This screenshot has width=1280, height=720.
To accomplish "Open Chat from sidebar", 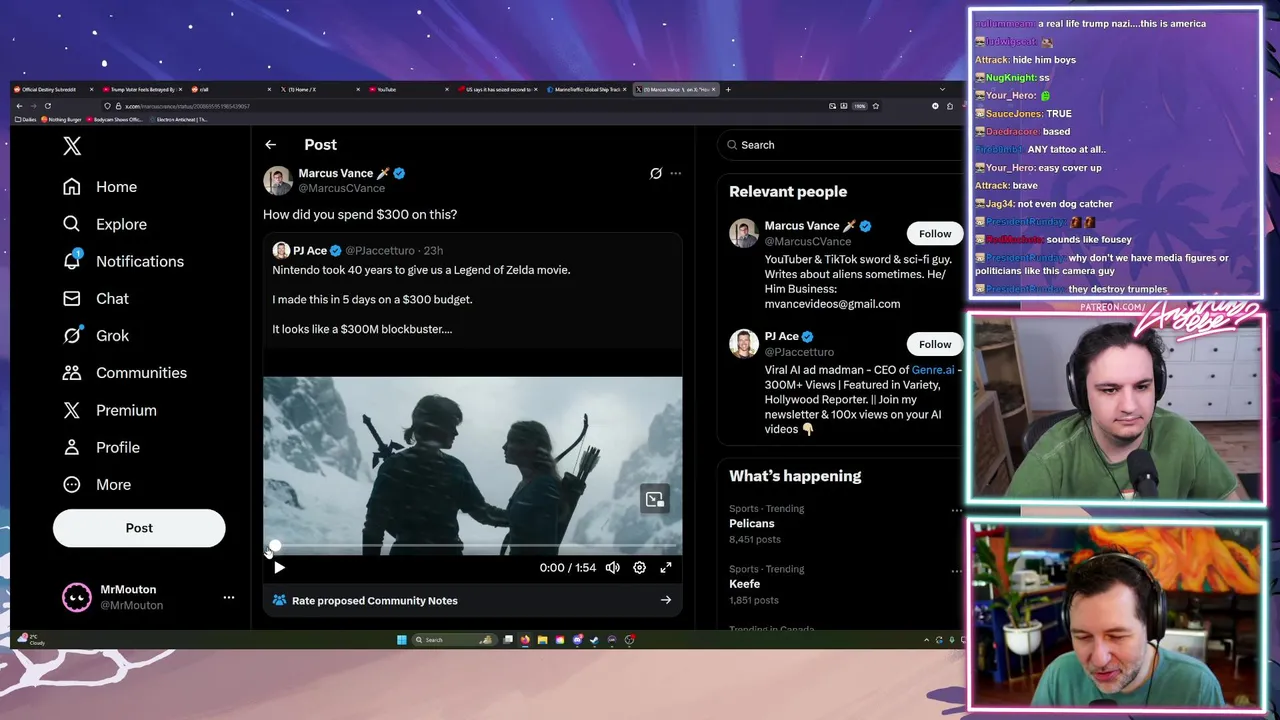I will (96, 298).
